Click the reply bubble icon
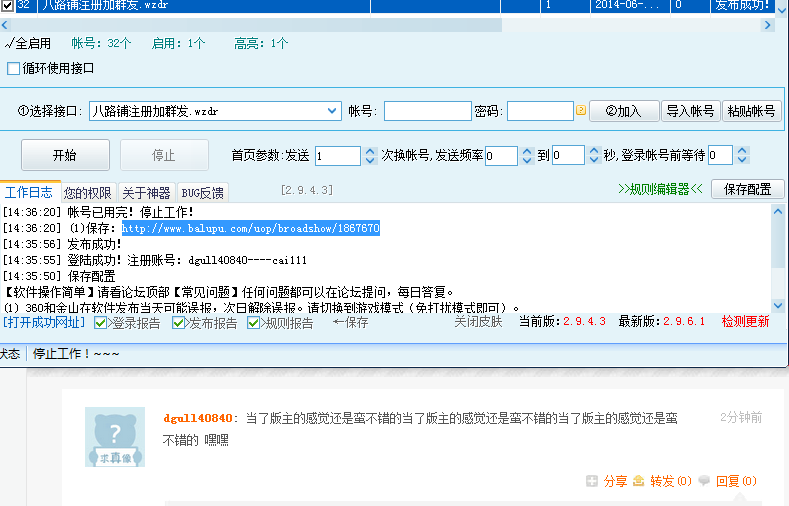Image resolution: width=789 pixels, height=506 pixels. (x=704, y=481)
